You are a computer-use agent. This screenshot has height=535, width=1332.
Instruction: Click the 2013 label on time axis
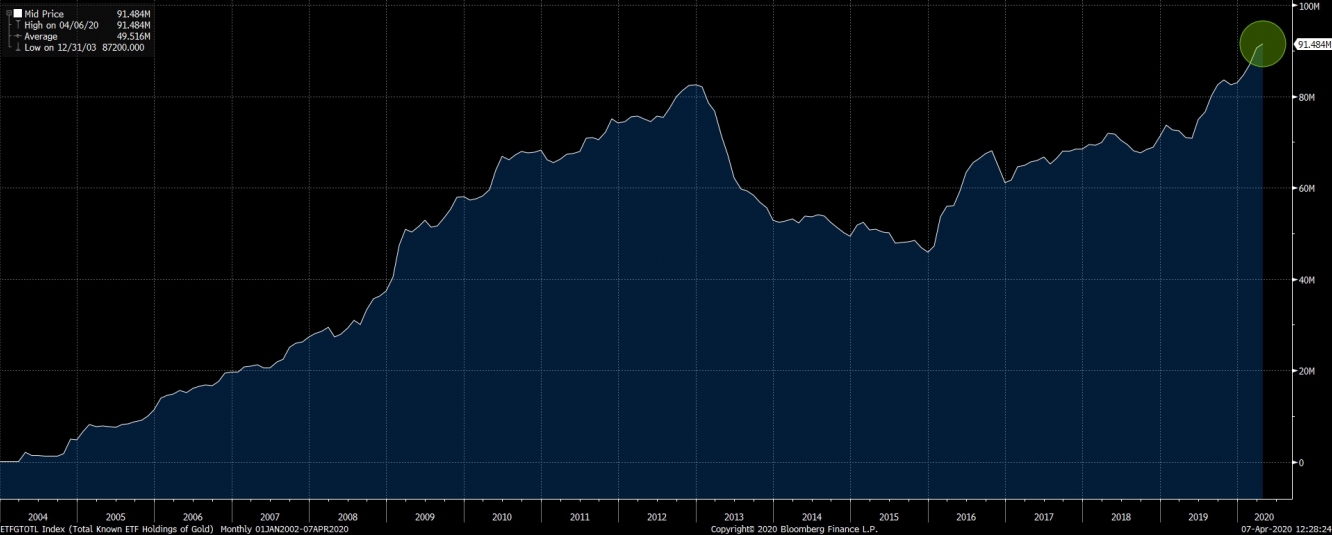[734, 517]
